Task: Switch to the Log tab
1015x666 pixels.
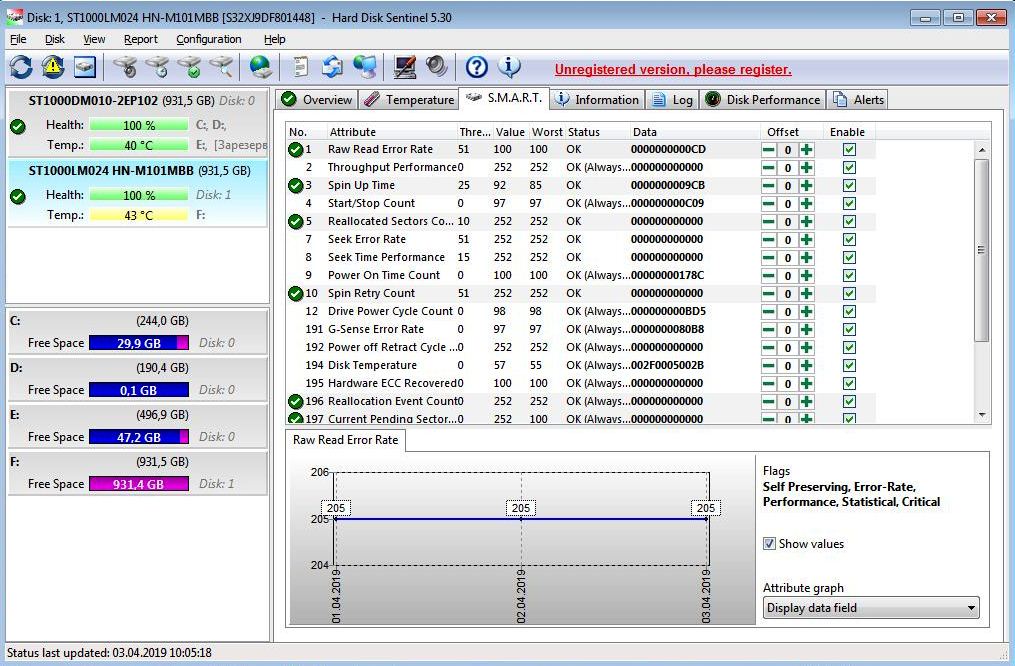Action: click(673, 100)
